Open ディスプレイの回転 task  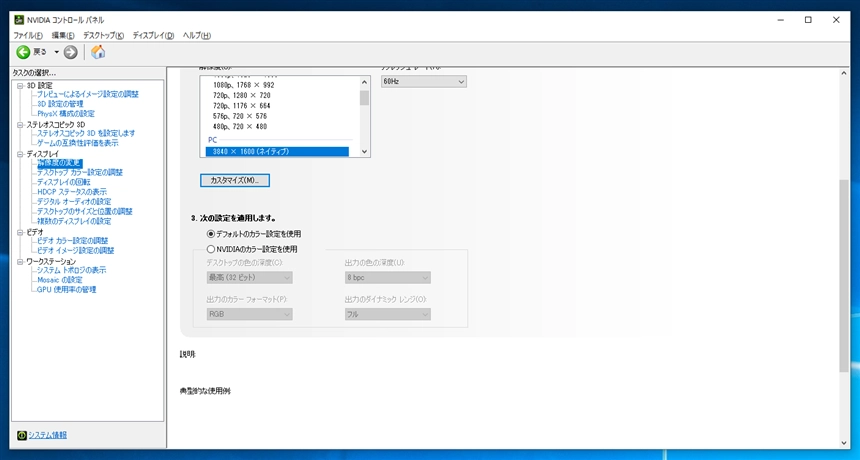[64, 182]
